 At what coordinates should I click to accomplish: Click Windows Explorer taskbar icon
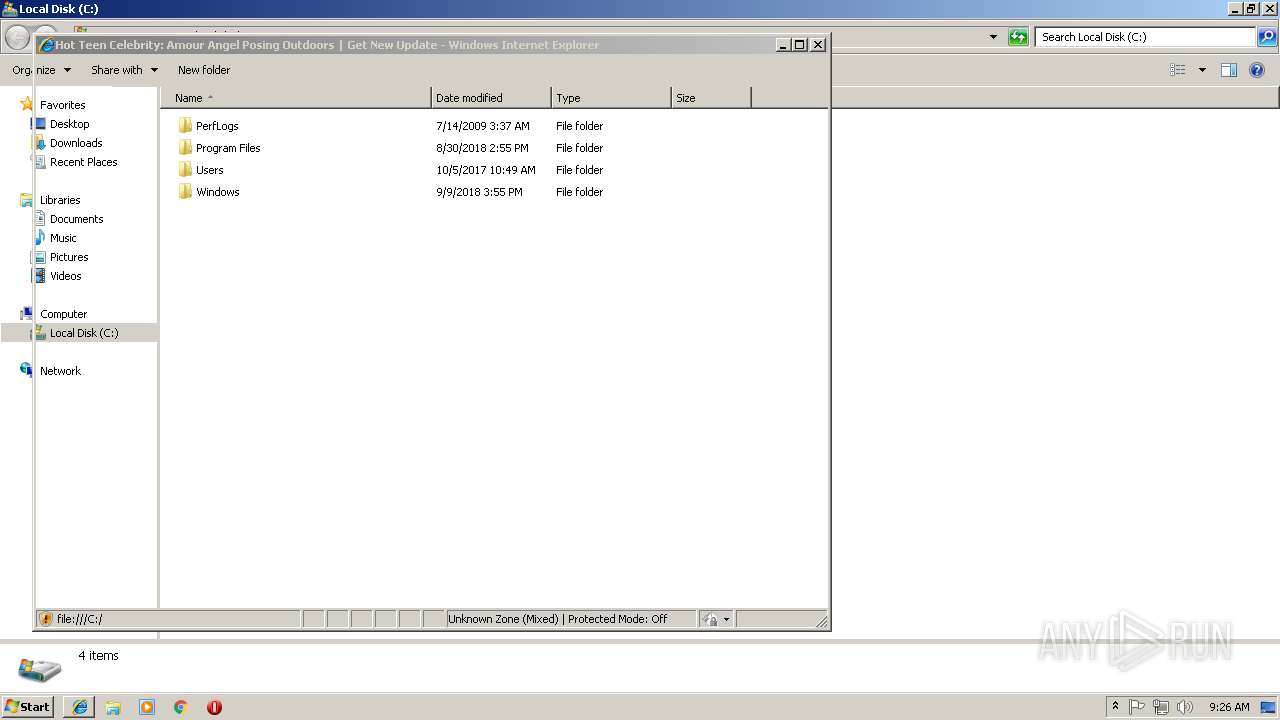click(113, 707)
